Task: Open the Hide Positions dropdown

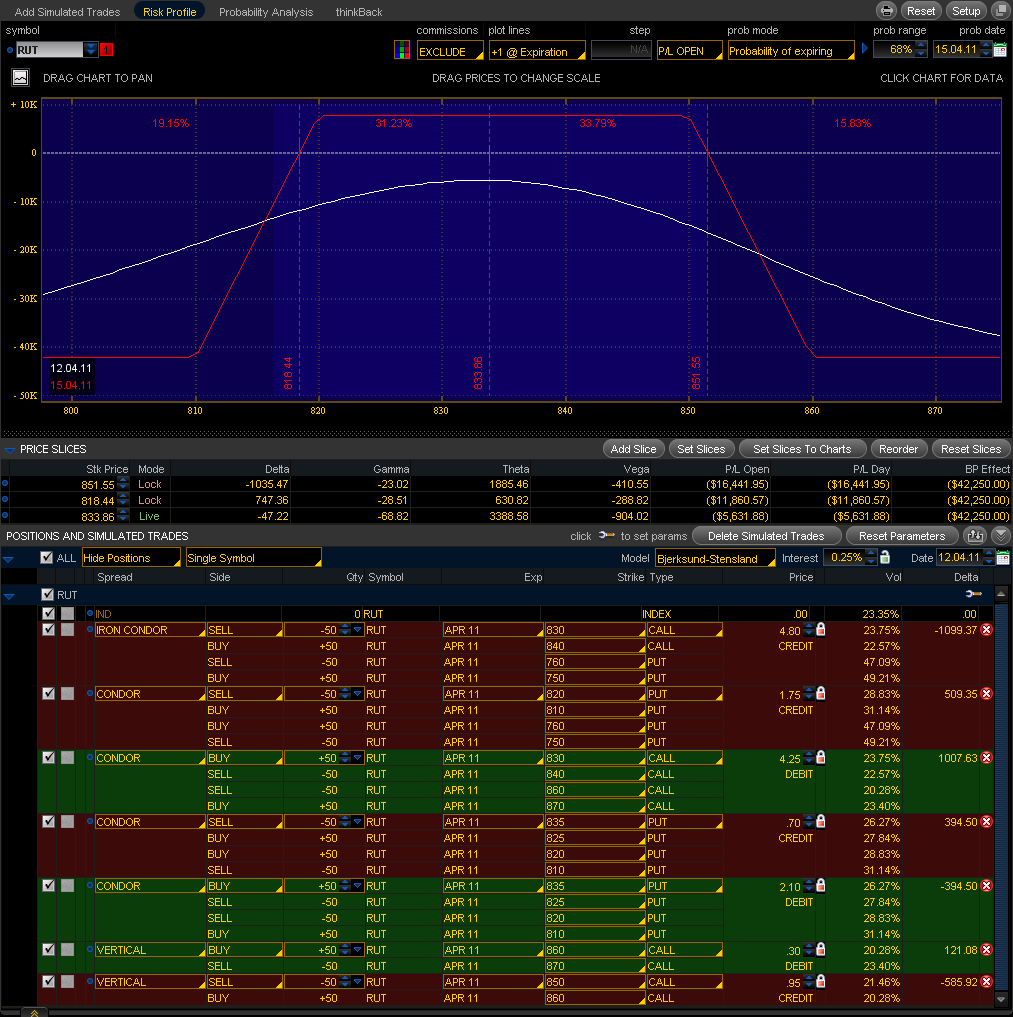Action: pos(131,557)
